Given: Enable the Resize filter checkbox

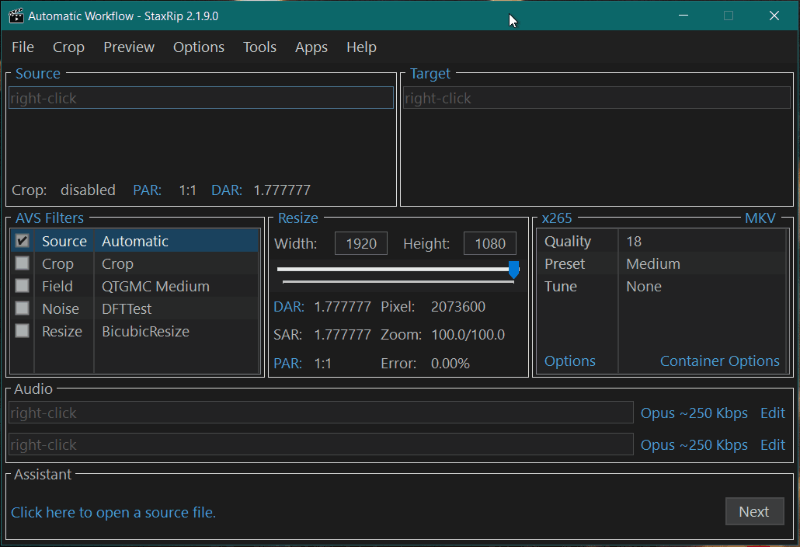Looking at the screenshot, I should click(22, 331).
